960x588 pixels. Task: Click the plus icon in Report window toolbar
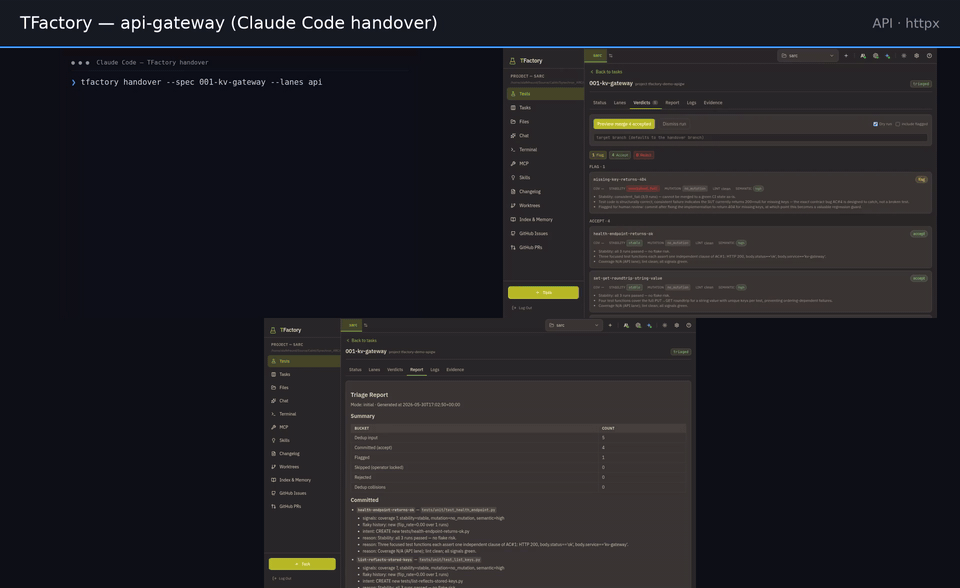pos(610,325)
